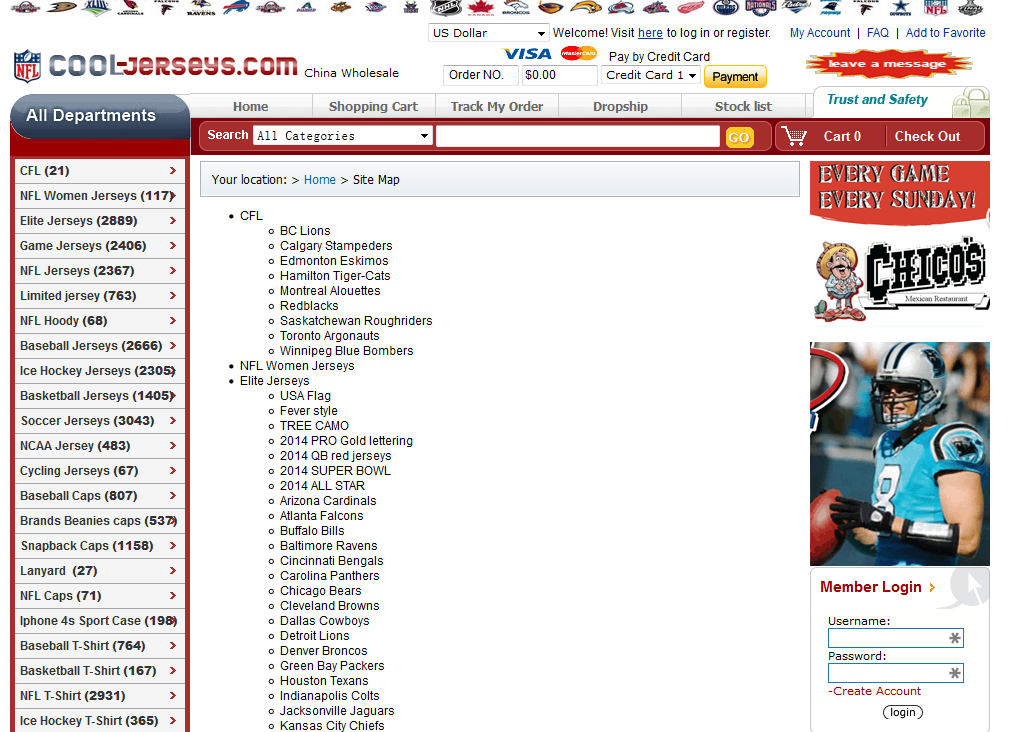
Task: Focus the main search text box
Action: 578,136
